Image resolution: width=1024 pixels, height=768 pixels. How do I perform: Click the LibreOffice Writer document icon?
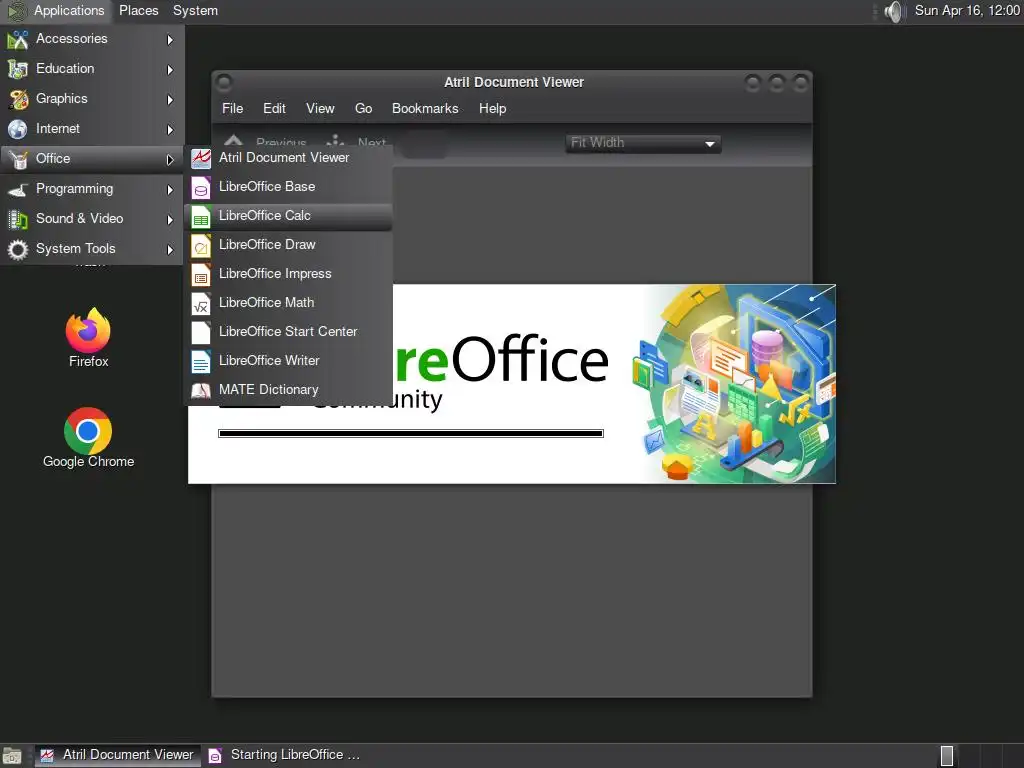201,361
